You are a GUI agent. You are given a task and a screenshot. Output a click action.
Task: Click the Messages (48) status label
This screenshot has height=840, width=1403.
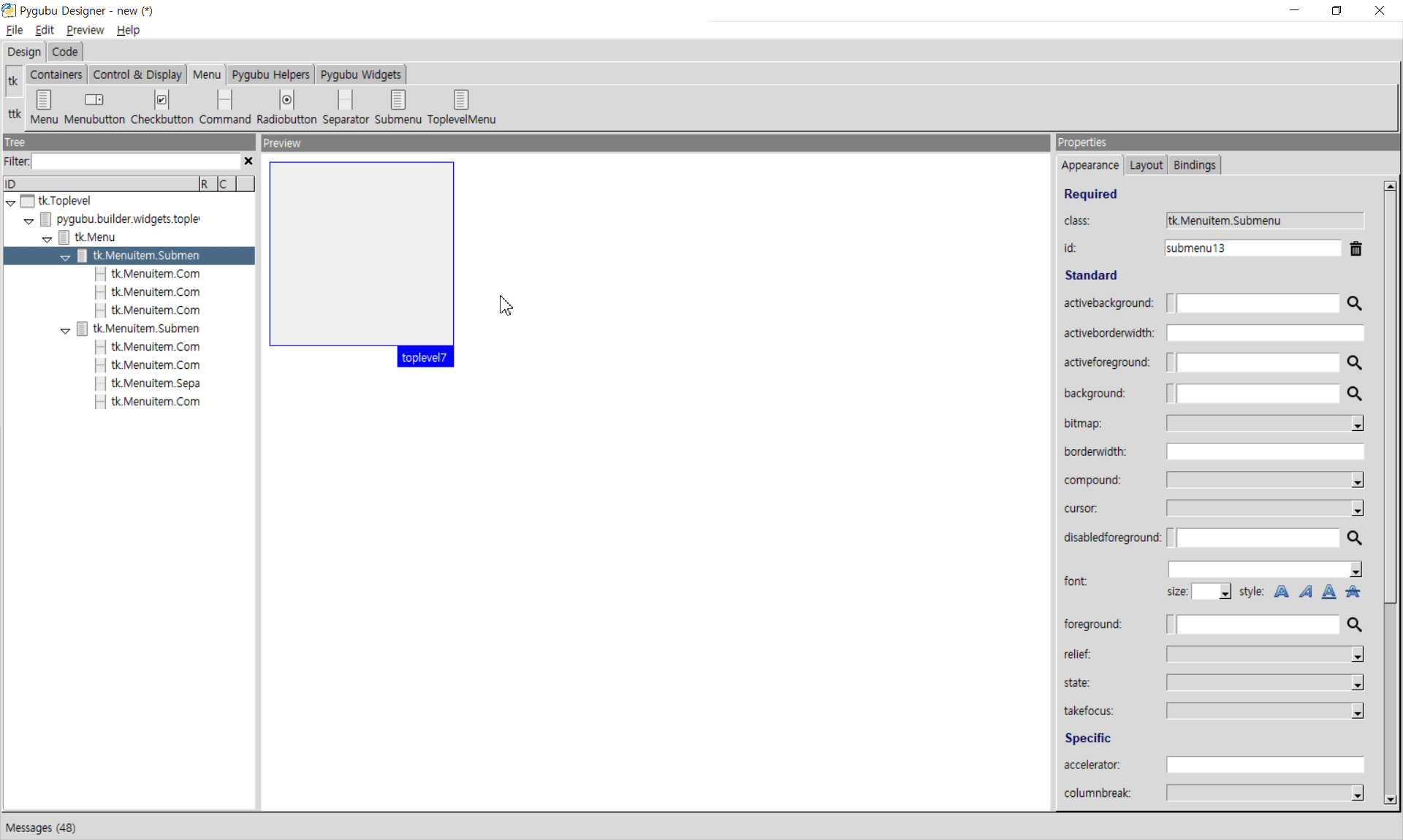point(41,828)
